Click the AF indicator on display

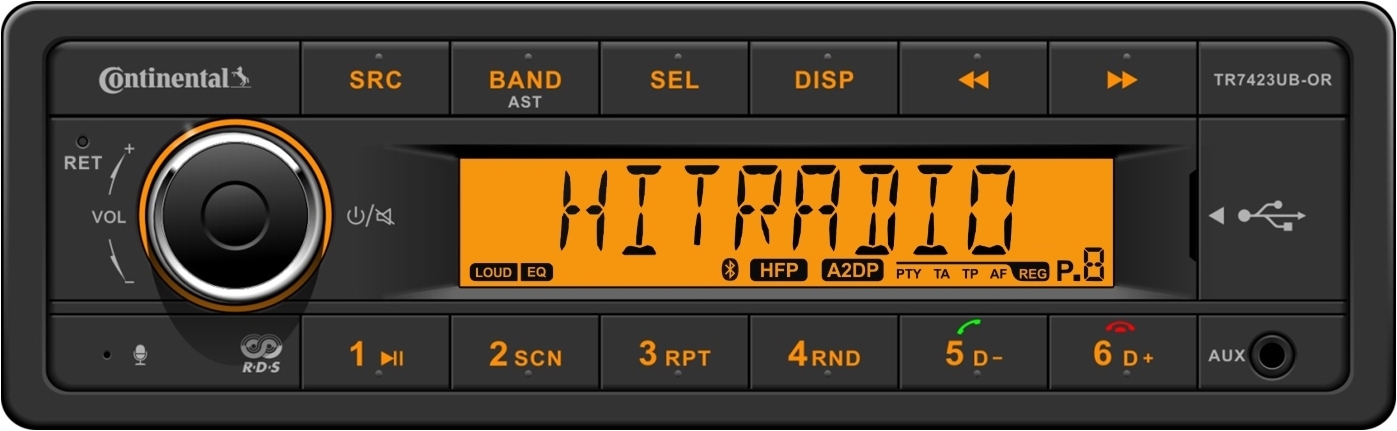(998, 273)
